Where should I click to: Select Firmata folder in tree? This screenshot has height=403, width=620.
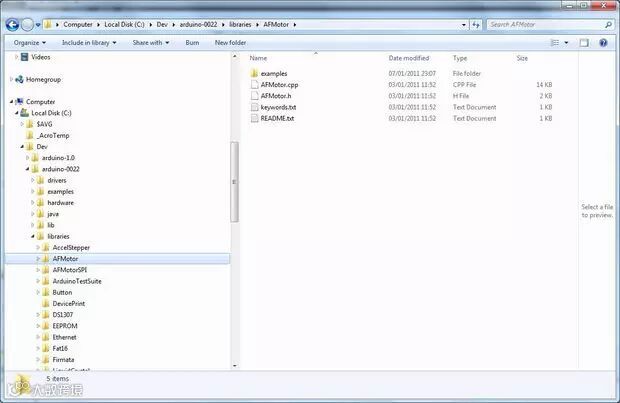tap(63, 359)
